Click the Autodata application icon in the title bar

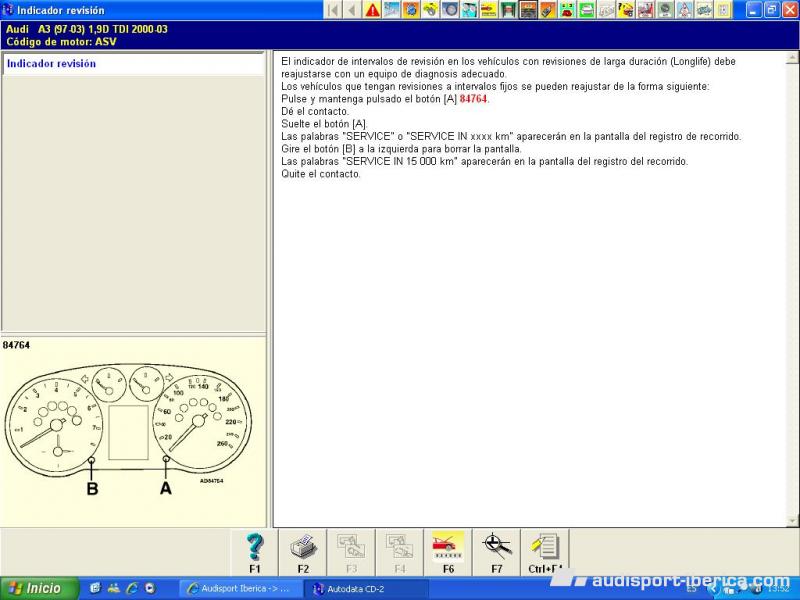point(8,10)
